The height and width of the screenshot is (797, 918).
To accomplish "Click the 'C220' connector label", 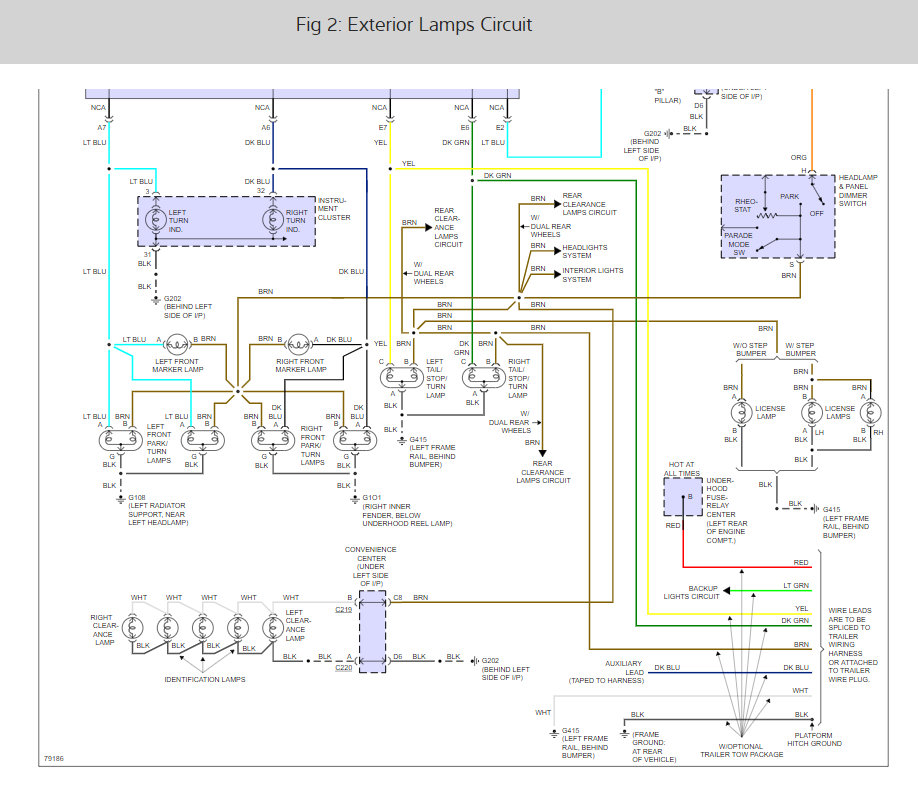I will 344,668.
